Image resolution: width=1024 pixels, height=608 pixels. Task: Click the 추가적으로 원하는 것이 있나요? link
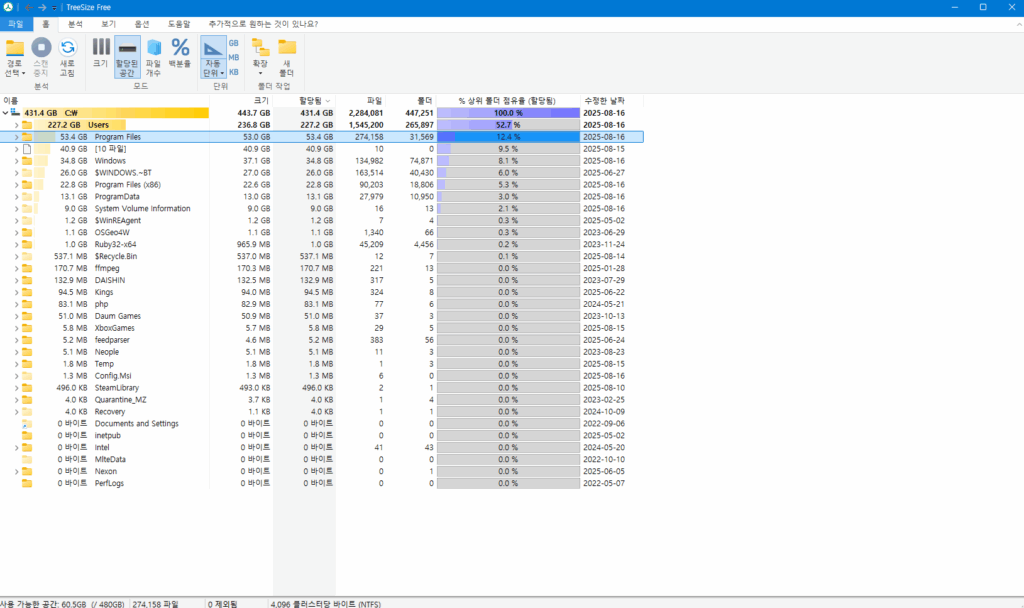point(263,24)
